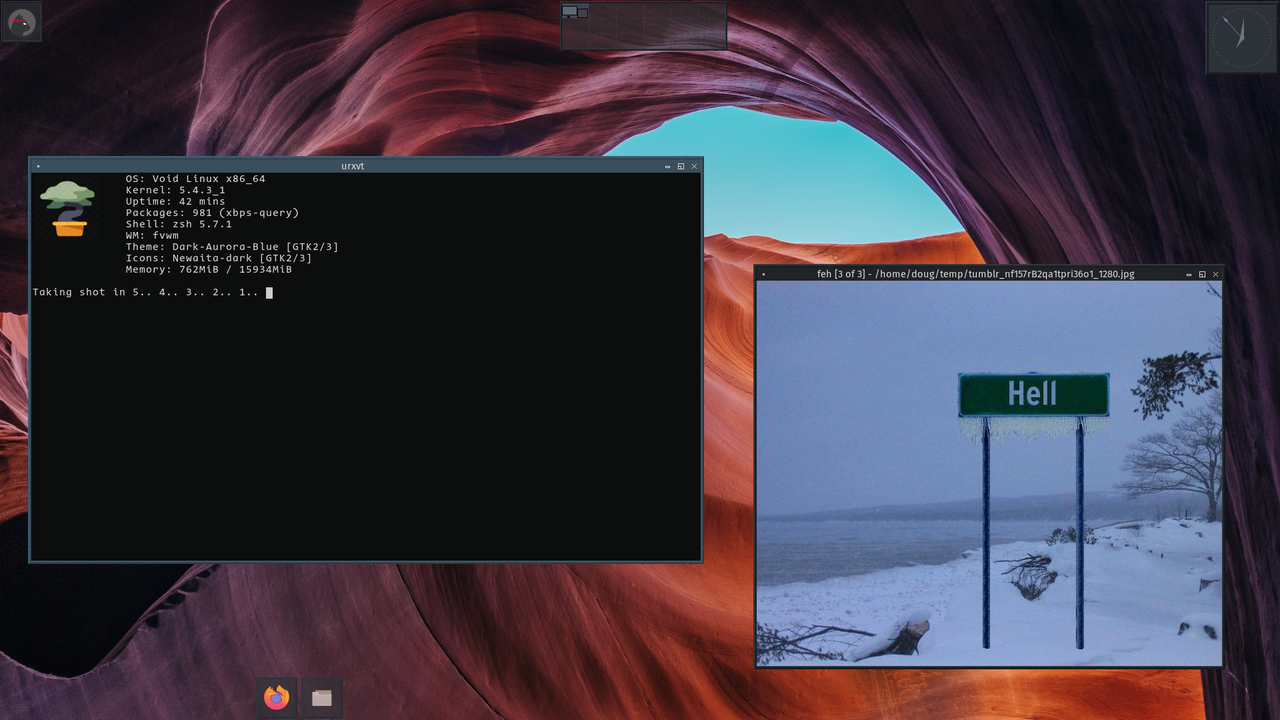Screen dimensions: 1280x720
Task: Maximize the urxvt terminal window
Action: coord(681,166)
